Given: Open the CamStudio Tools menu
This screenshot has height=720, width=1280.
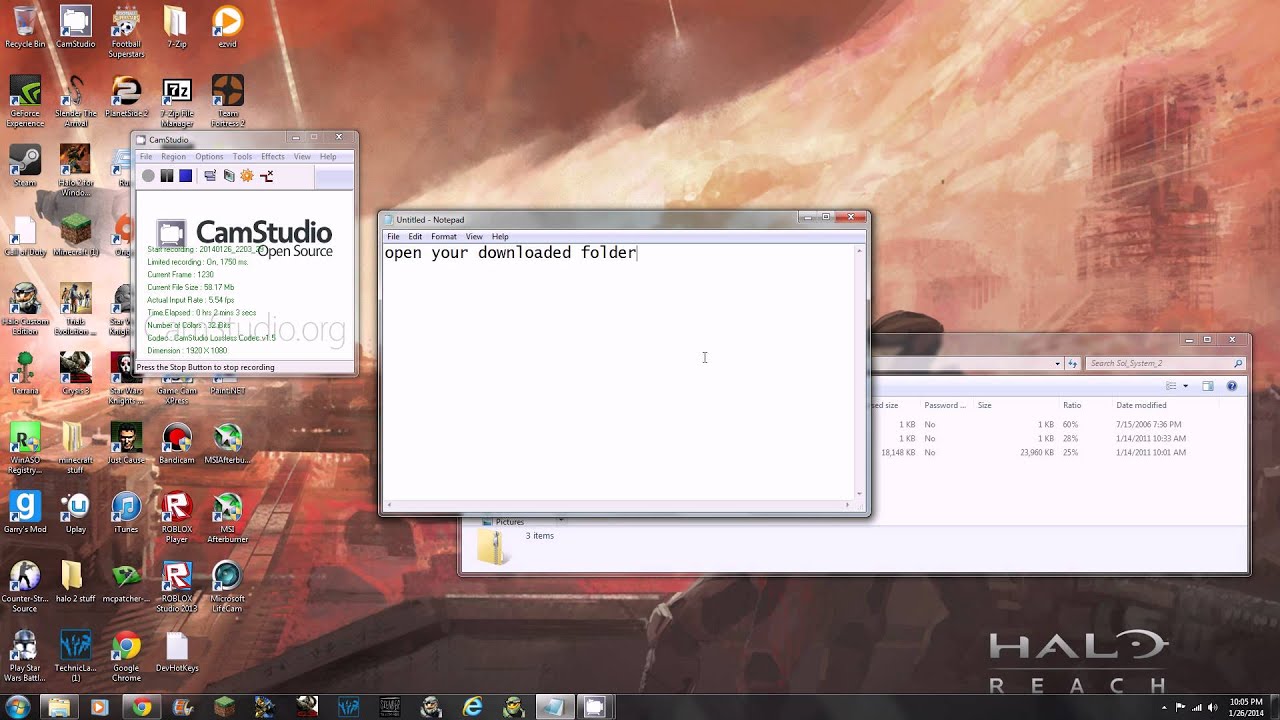Looking at the screenshot, I should click(x=242, y=157).
